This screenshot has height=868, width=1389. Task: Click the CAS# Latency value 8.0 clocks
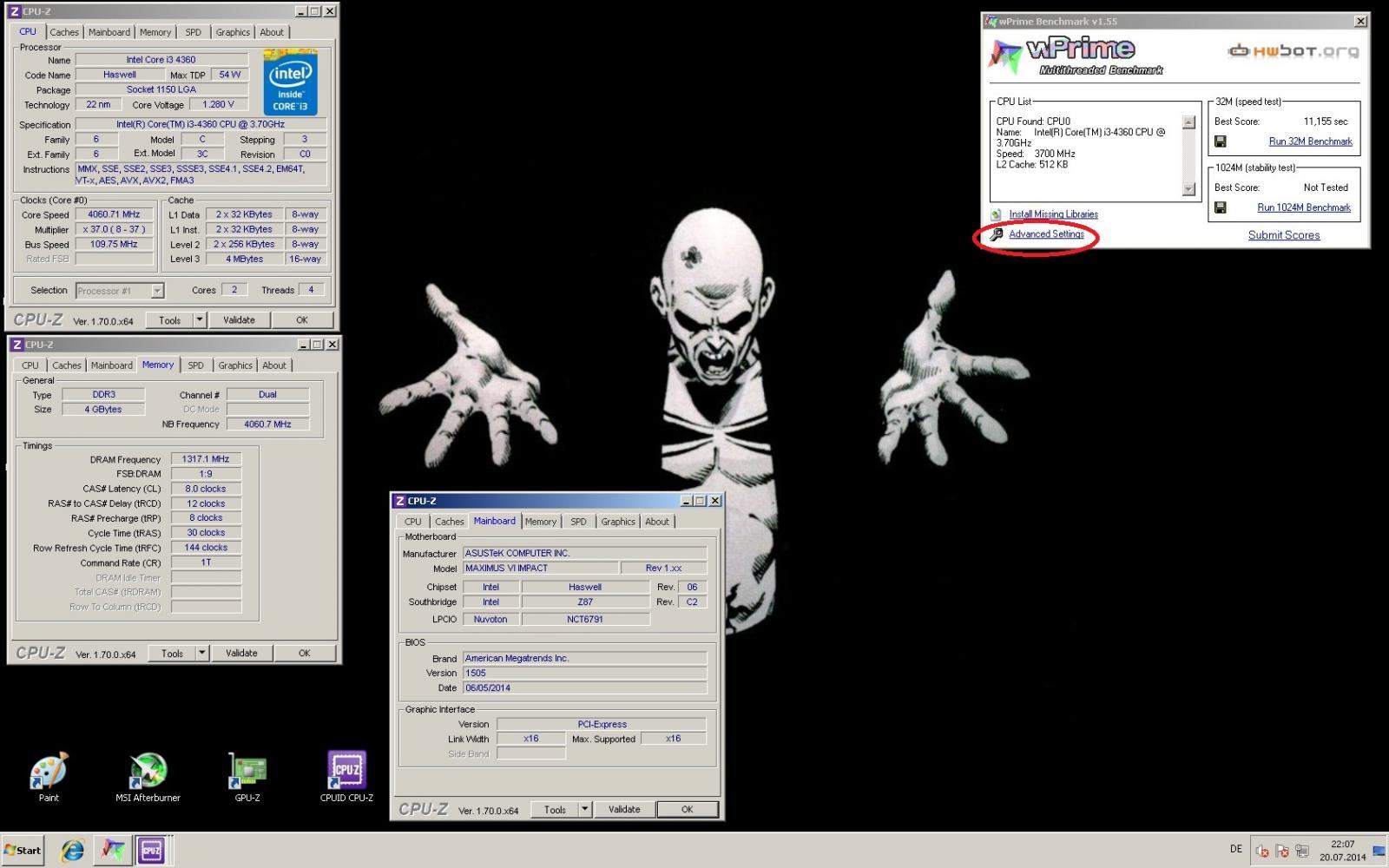pyautogui.click(x=206, y=489)
